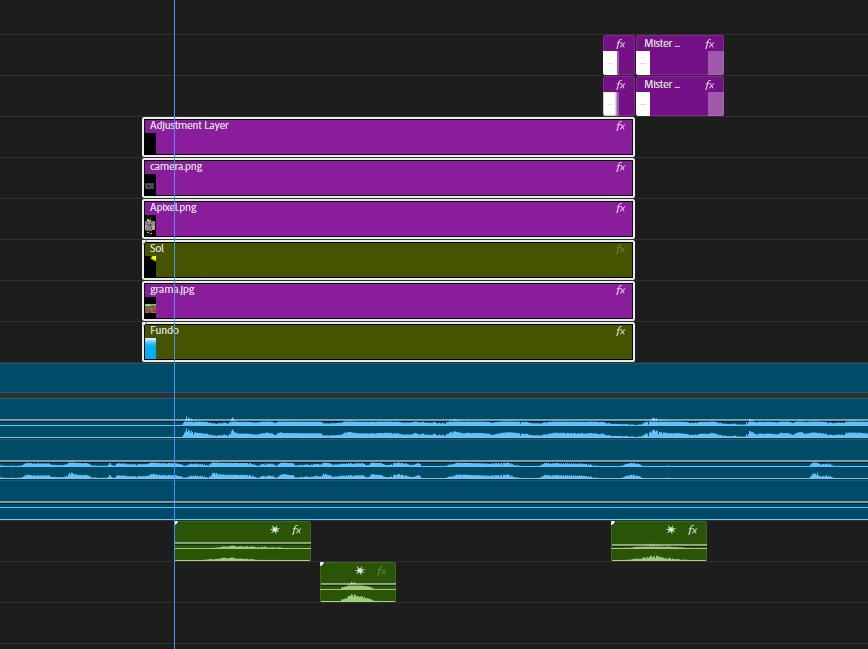Click the fx badge on camera.png clip
Viewport: 868px width, 649px height.
coord(621,167)
